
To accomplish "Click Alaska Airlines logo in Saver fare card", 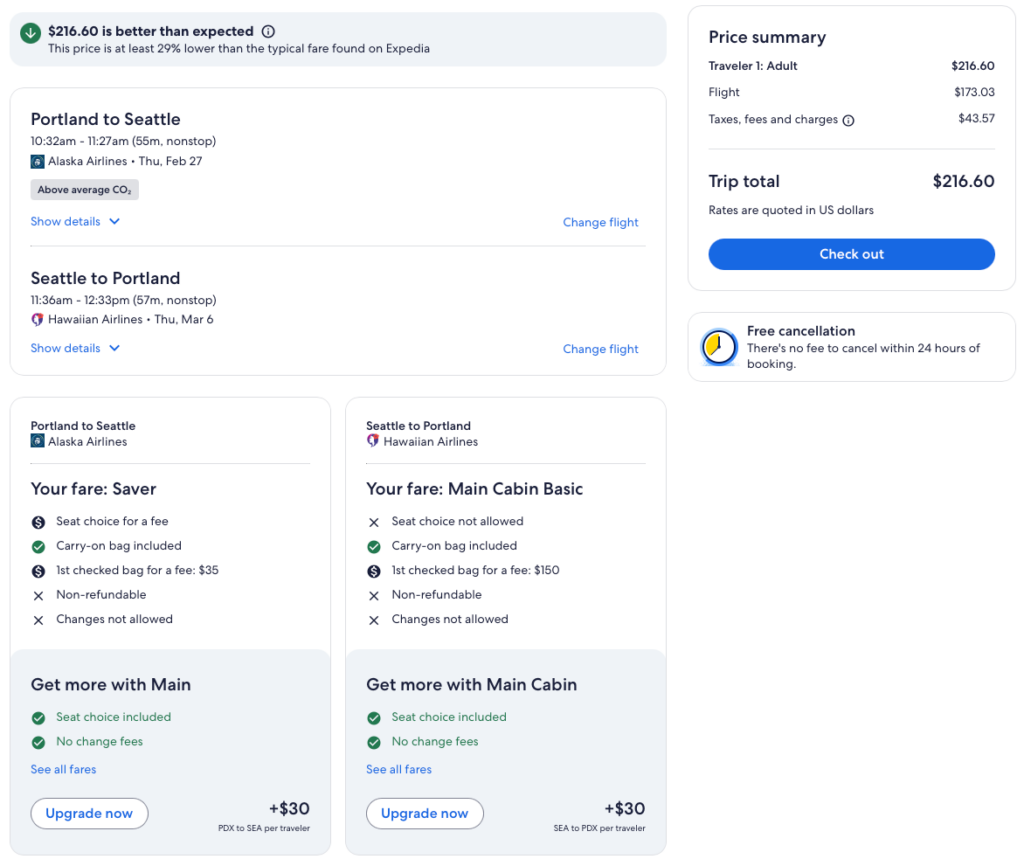I will [38, 442].
